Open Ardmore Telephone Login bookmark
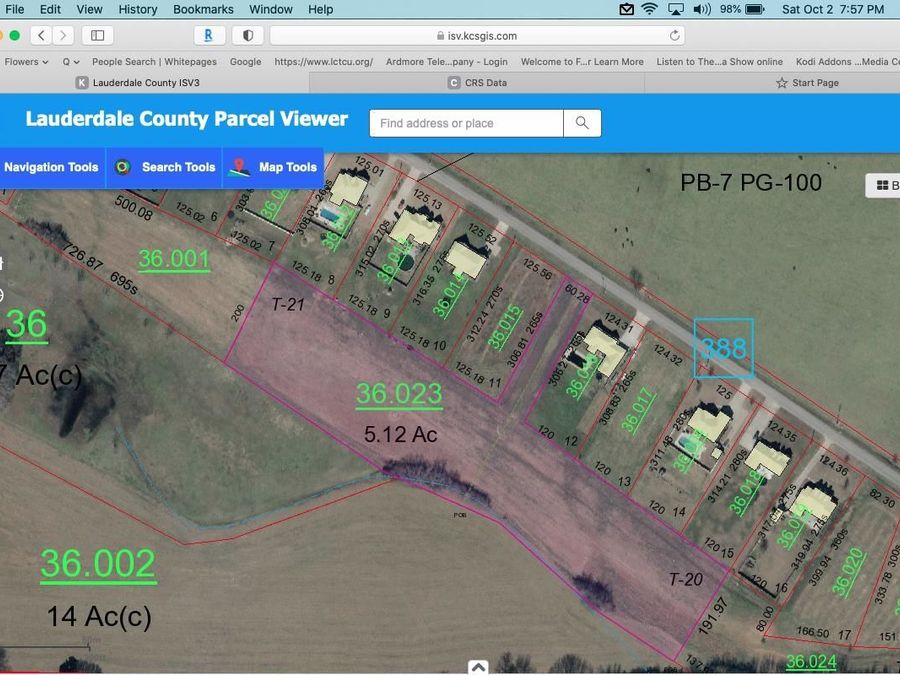The width and height of the screenshot is (900, 675). click(x=447, y=61)
